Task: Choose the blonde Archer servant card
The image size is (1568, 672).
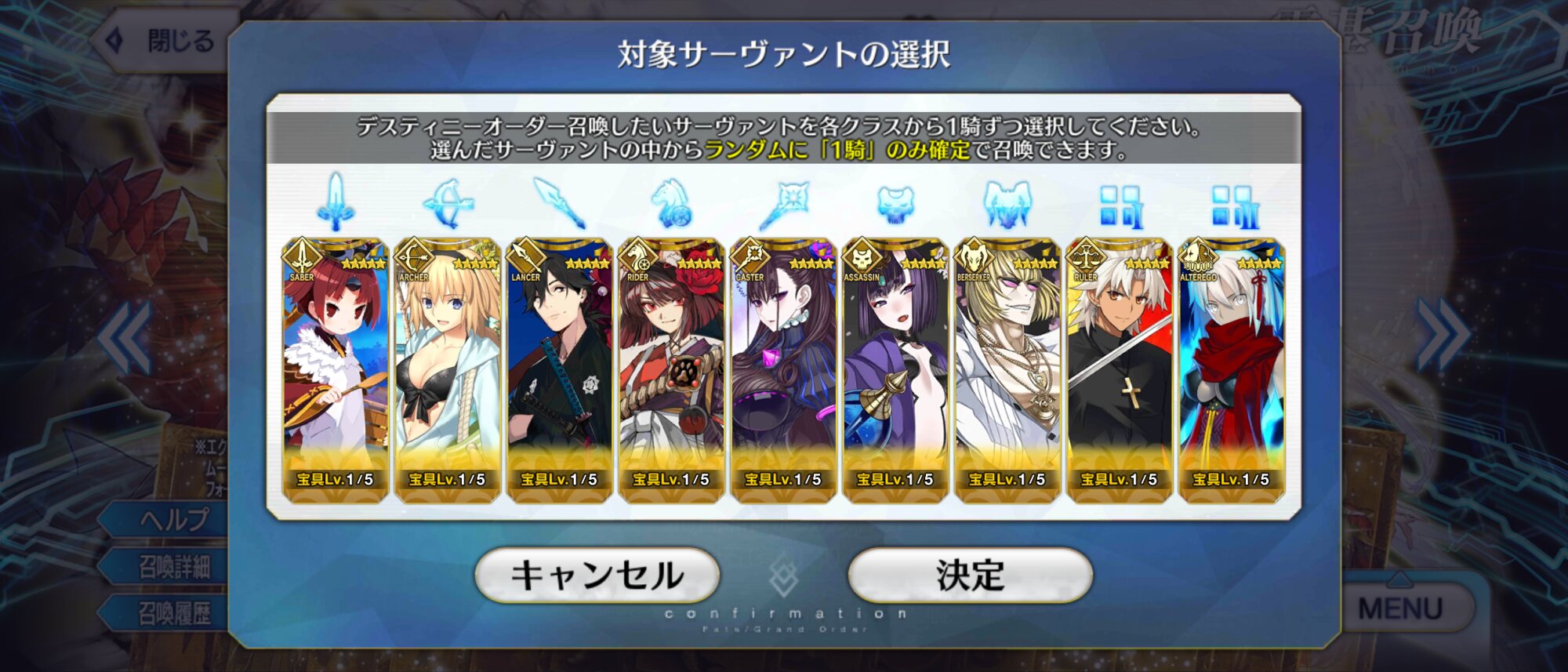Action: click(x=448, y=369)
